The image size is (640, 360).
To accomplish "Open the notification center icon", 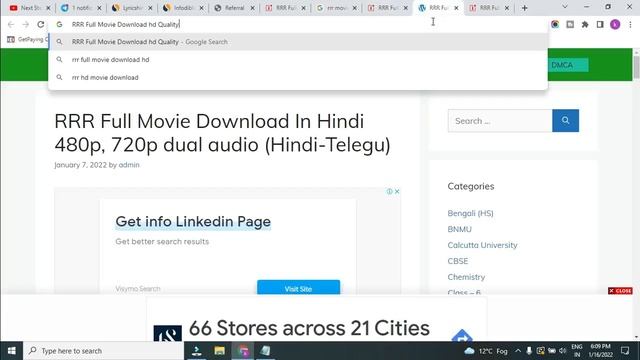I will (625, 351).
